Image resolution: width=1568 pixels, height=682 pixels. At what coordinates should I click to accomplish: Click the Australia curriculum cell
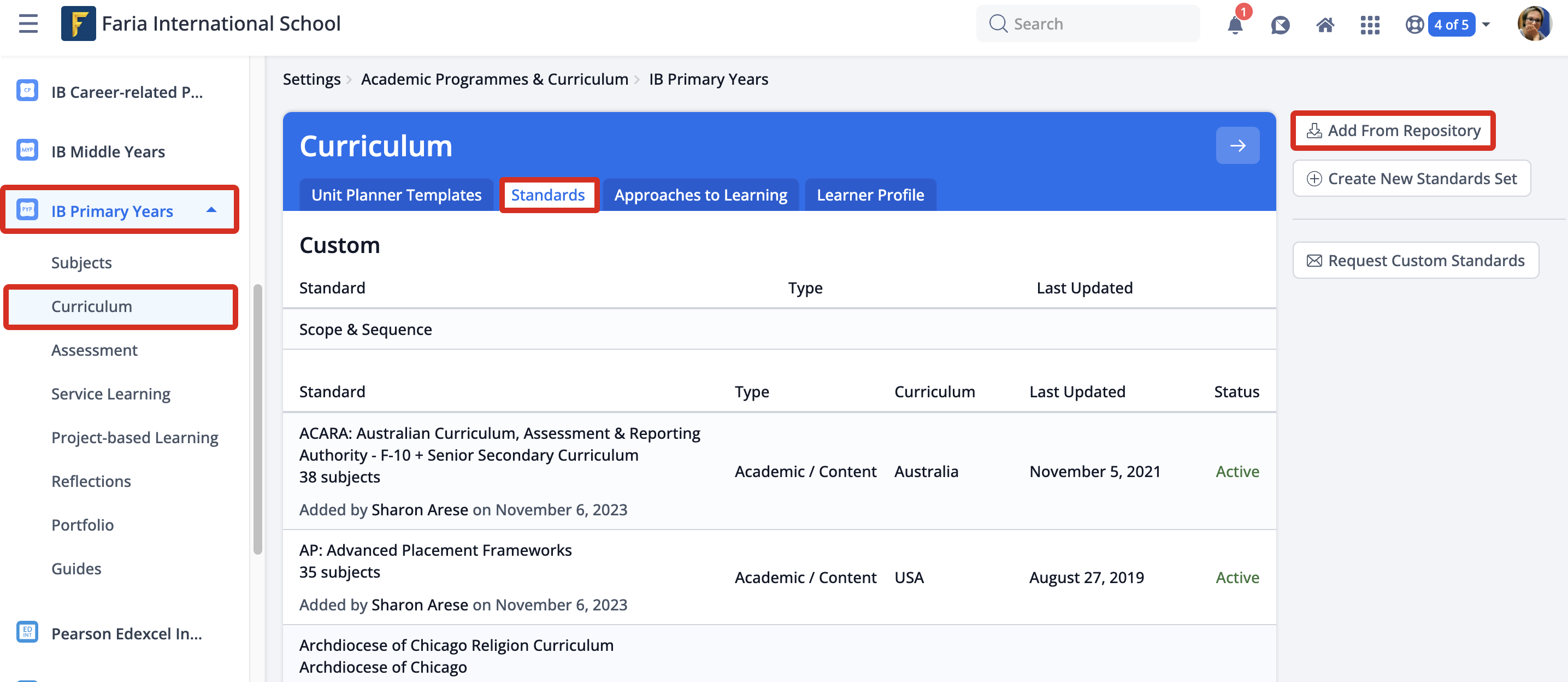926,471
